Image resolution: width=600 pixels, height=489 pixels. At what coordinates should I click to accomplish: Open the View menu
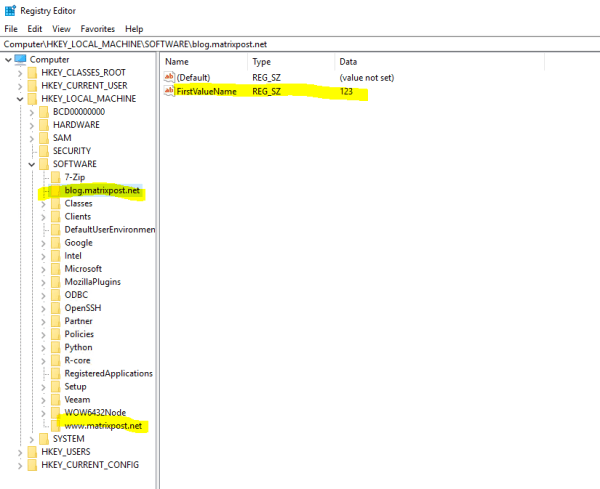(x=61, y=29)
